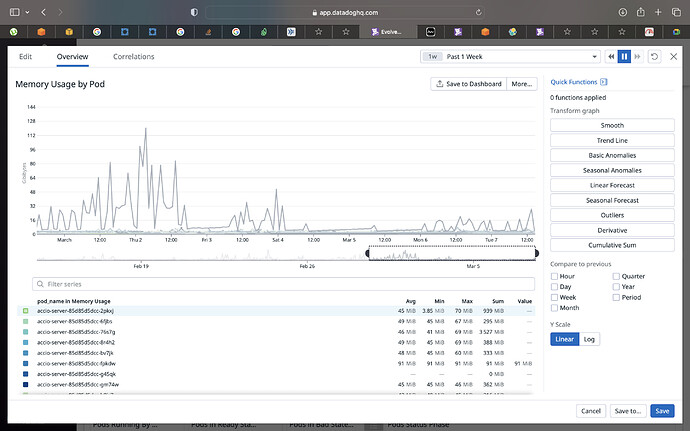Click Save to Dashboard button
Viewport: 690px width, 431px height.
tap(469, 84)
